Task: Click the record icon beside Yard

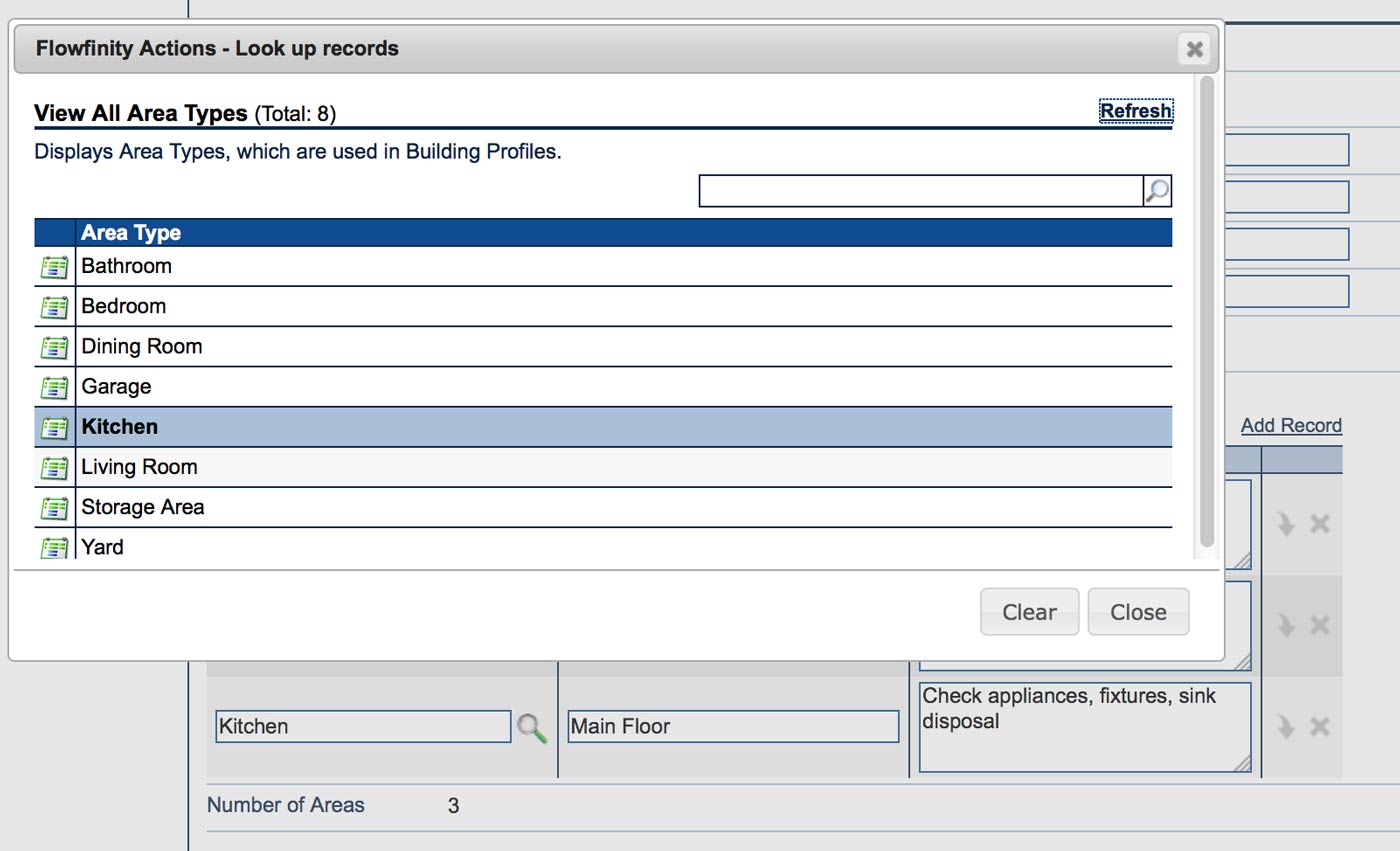Action: [54, 547]
